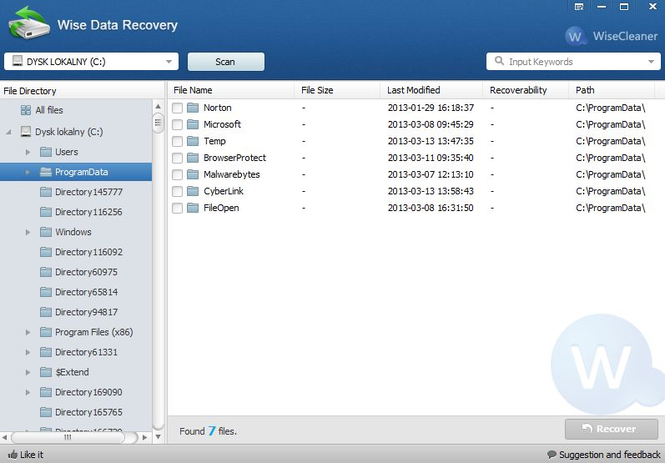Click the Directory116256 folder icon
The width and height of the screenshot is (665, 463).
(x=46, y=212)
